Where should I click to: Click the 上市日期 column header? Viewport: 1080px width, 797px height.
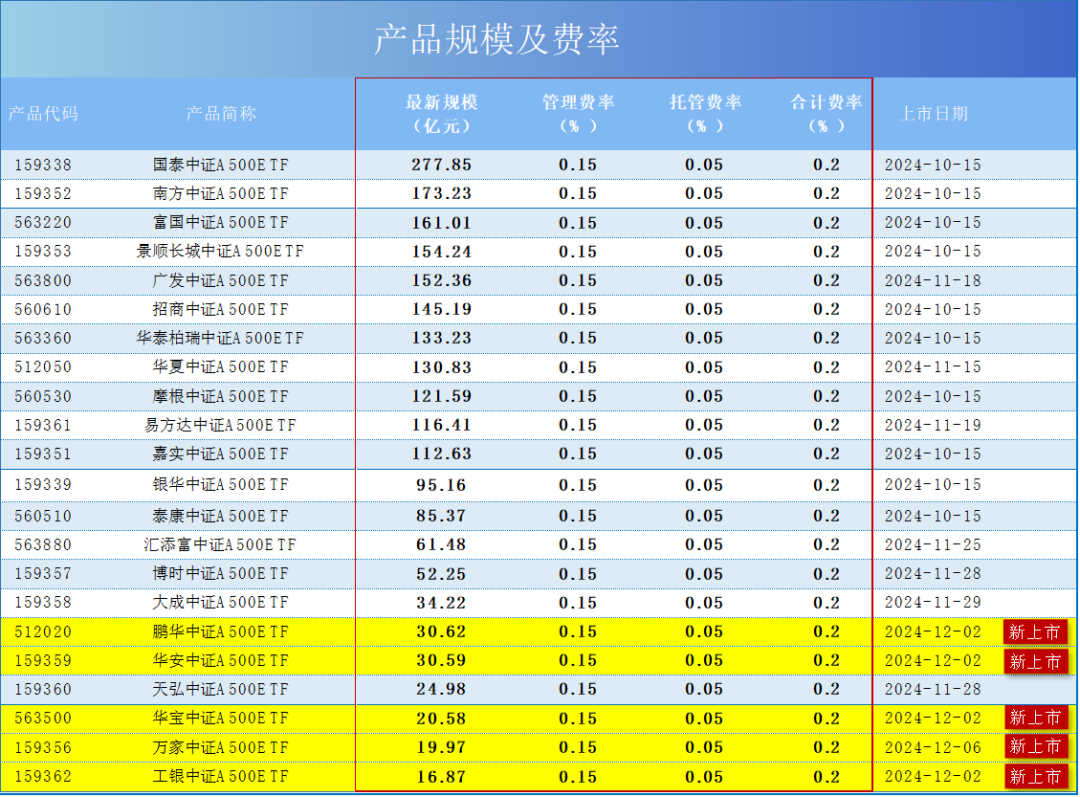pos(934,114)
